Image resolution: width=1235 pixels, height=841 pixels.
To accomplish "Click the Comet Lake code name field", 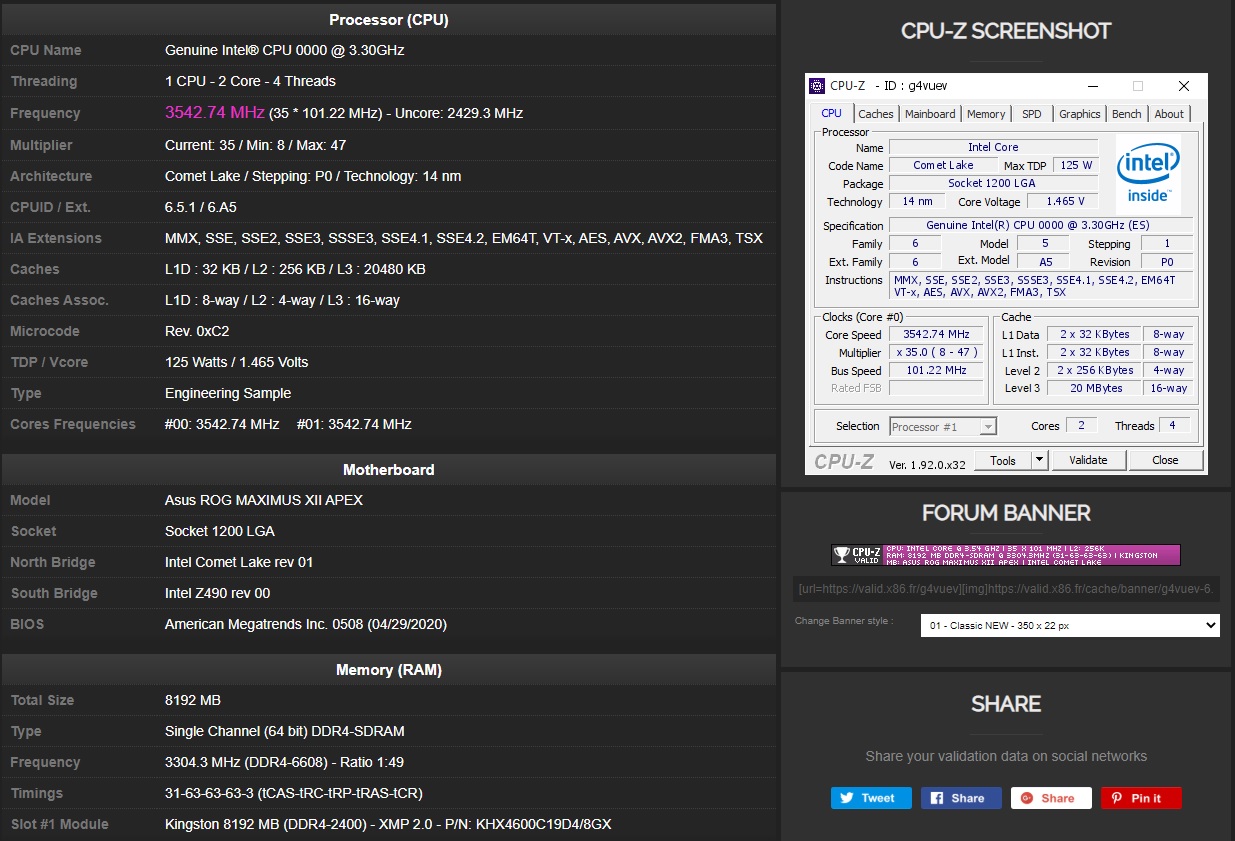I will coord(943,166).
